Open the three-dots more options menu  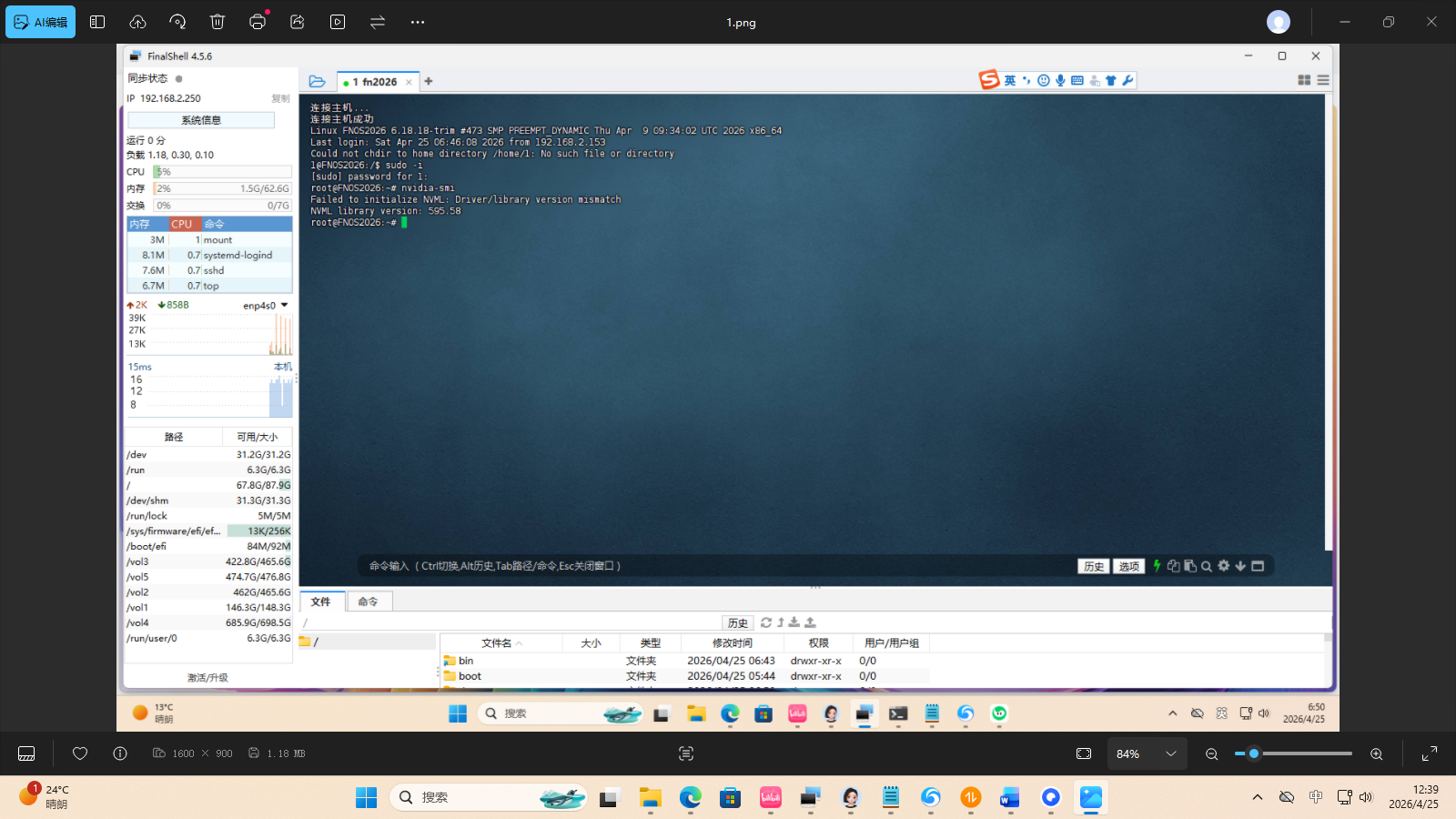click(x=418, y=22)
